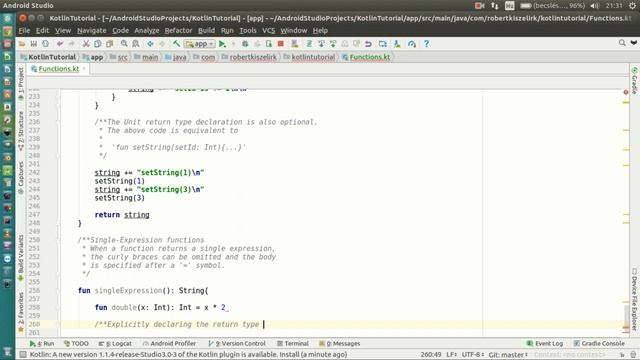Close the Functions.kt editor tab
The width and height of the screenshot is (640, 360).
(84, 69)
